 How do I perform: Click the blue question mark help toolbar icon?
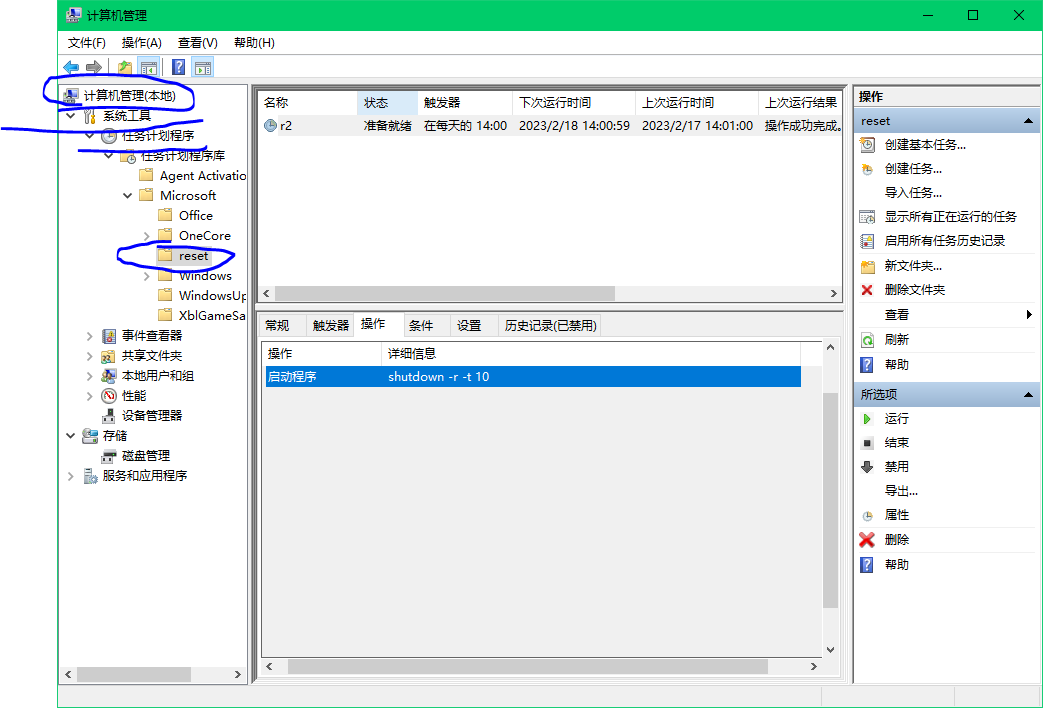(x=178, y=67)
